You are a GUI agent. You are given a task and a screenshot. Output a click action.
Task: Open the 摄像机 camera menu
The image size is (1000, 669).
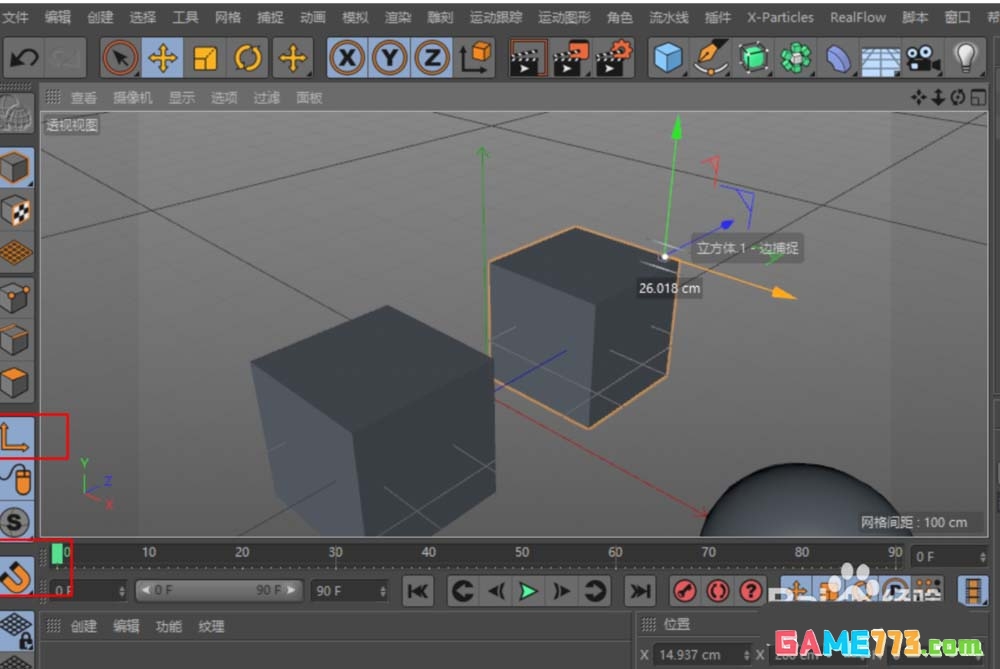[x=131, y=97]
